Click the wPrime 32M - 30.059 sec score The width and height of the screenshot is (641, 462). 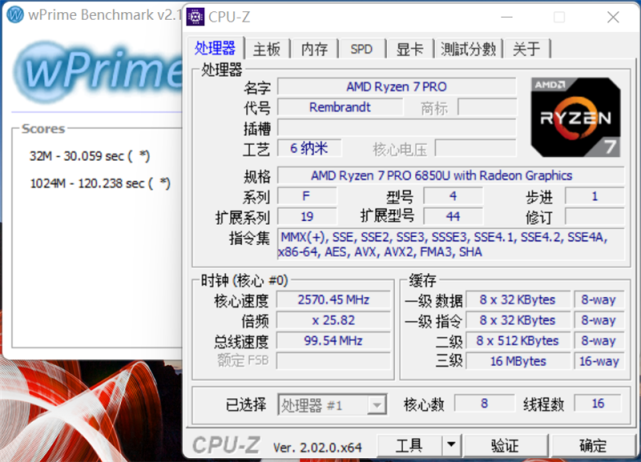click(x=90, y=156)
